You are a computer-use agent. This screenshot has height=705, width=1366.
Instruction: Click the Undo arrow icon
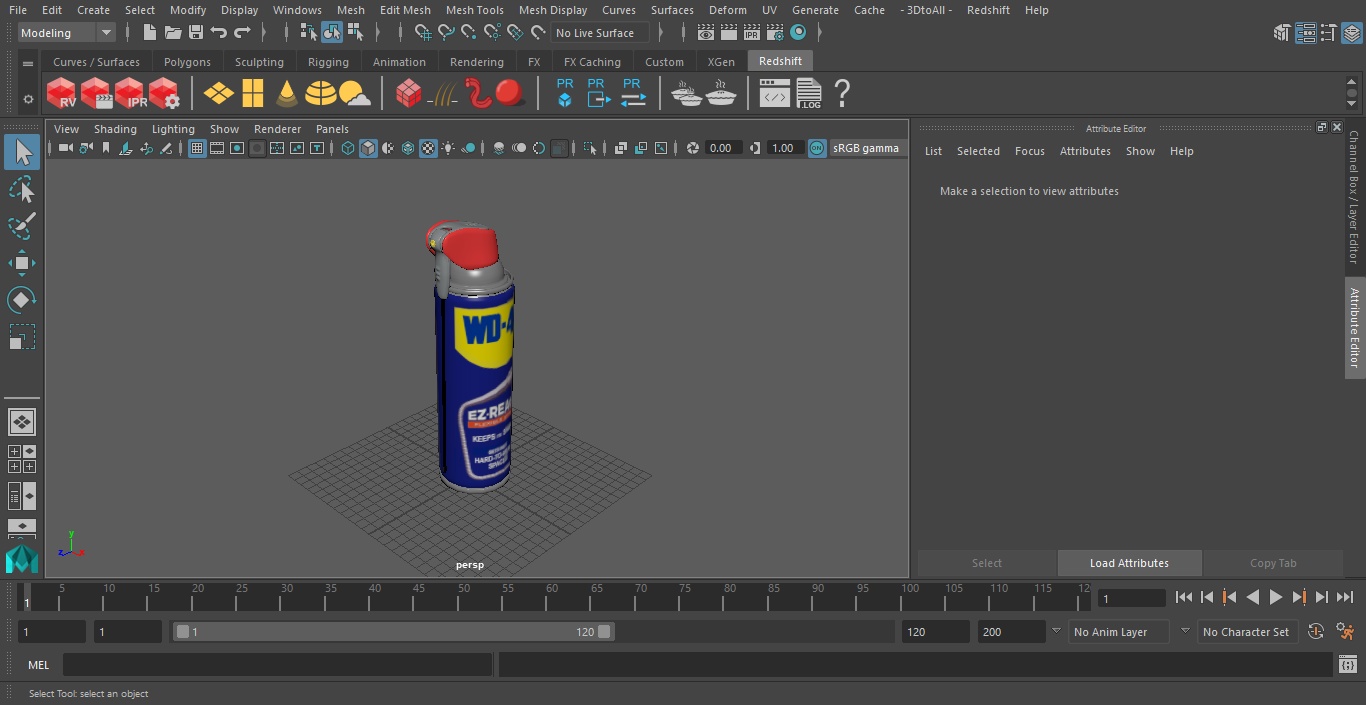219,33
